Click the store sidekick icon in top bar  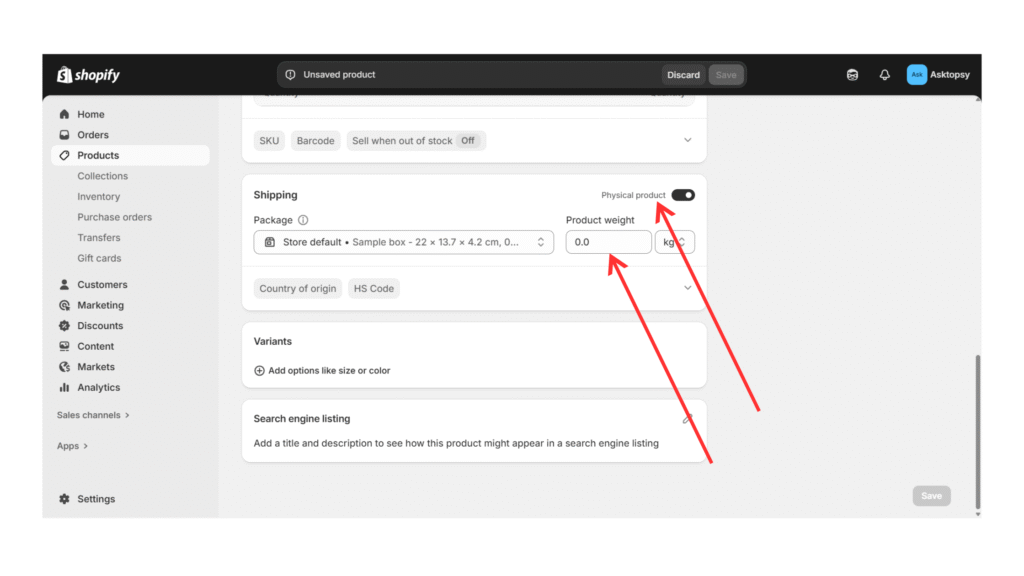click(852, 75)
